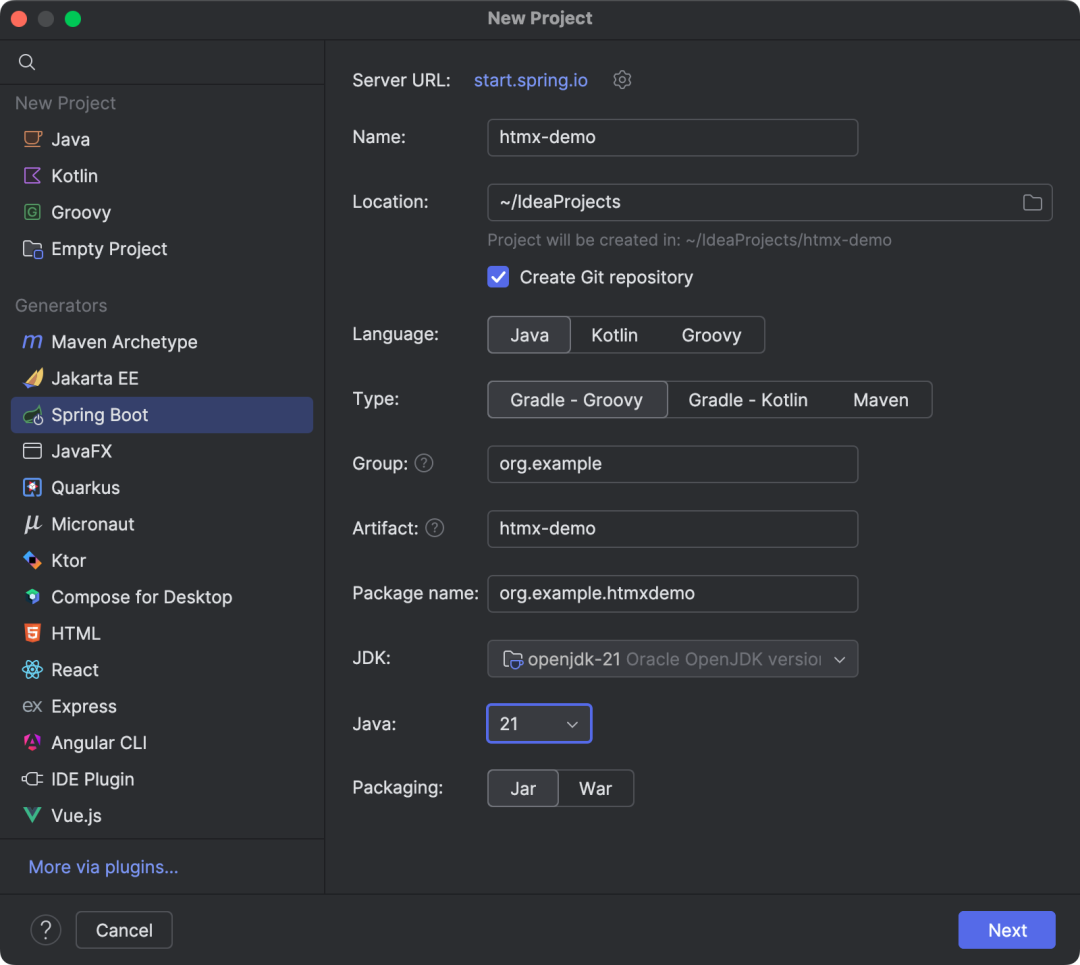Viewport: 1080px width, 965px height.
Task: Click the Next button
Action: coord(1006,930)
